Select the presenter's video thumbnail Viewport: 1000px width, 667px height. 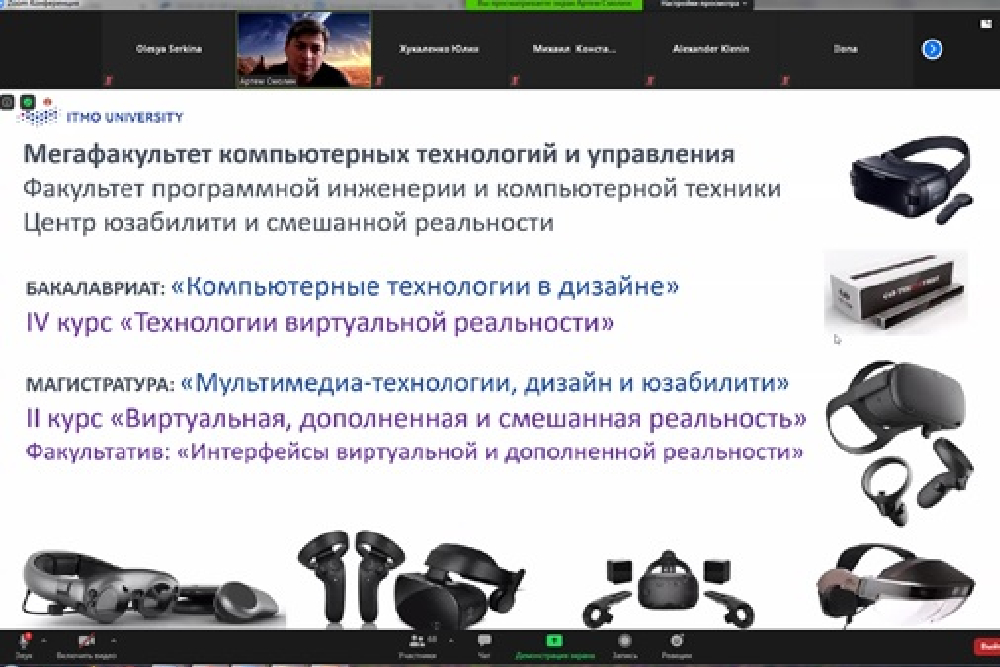(303, 49)
